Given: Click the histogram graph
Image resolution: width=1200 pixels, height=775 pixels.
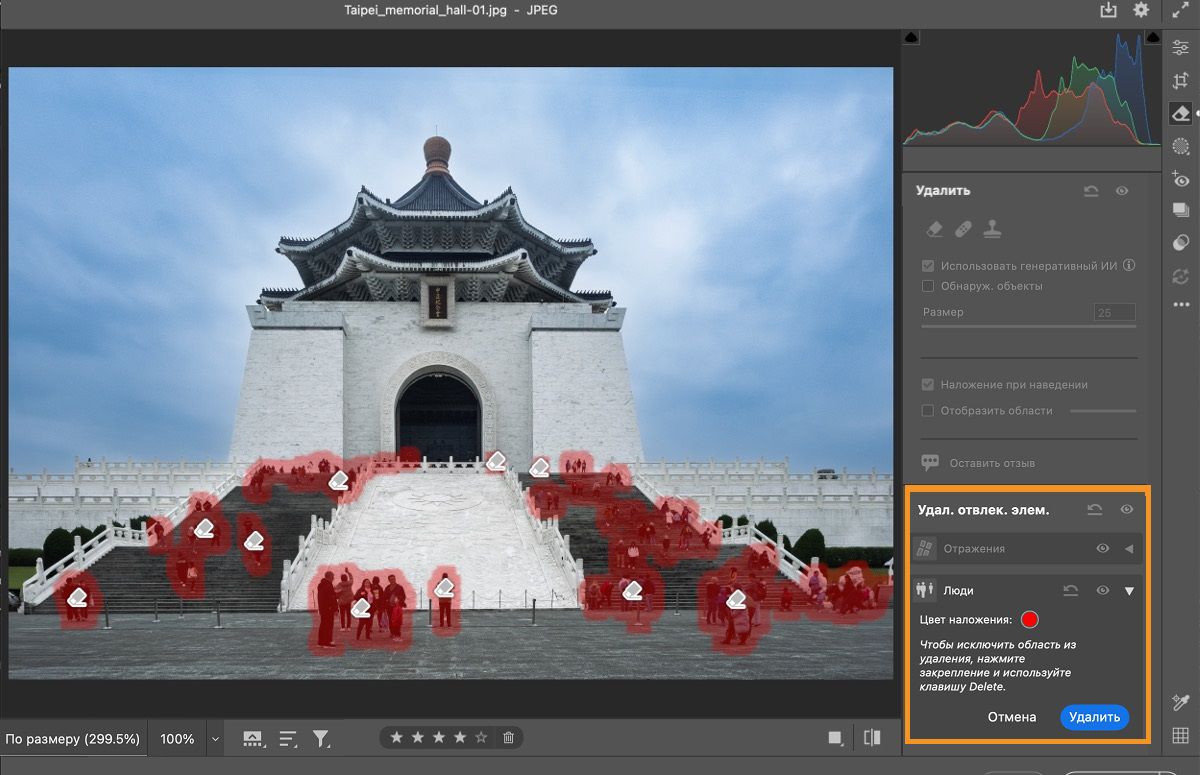Looking at the screenshot, I should [x=1032, y=90].
